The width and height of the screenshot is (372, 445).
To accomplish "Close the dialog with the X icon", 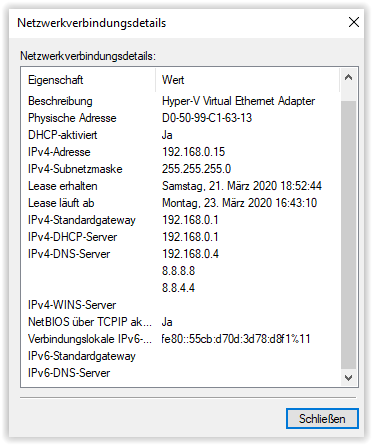I will click(354, 22).
